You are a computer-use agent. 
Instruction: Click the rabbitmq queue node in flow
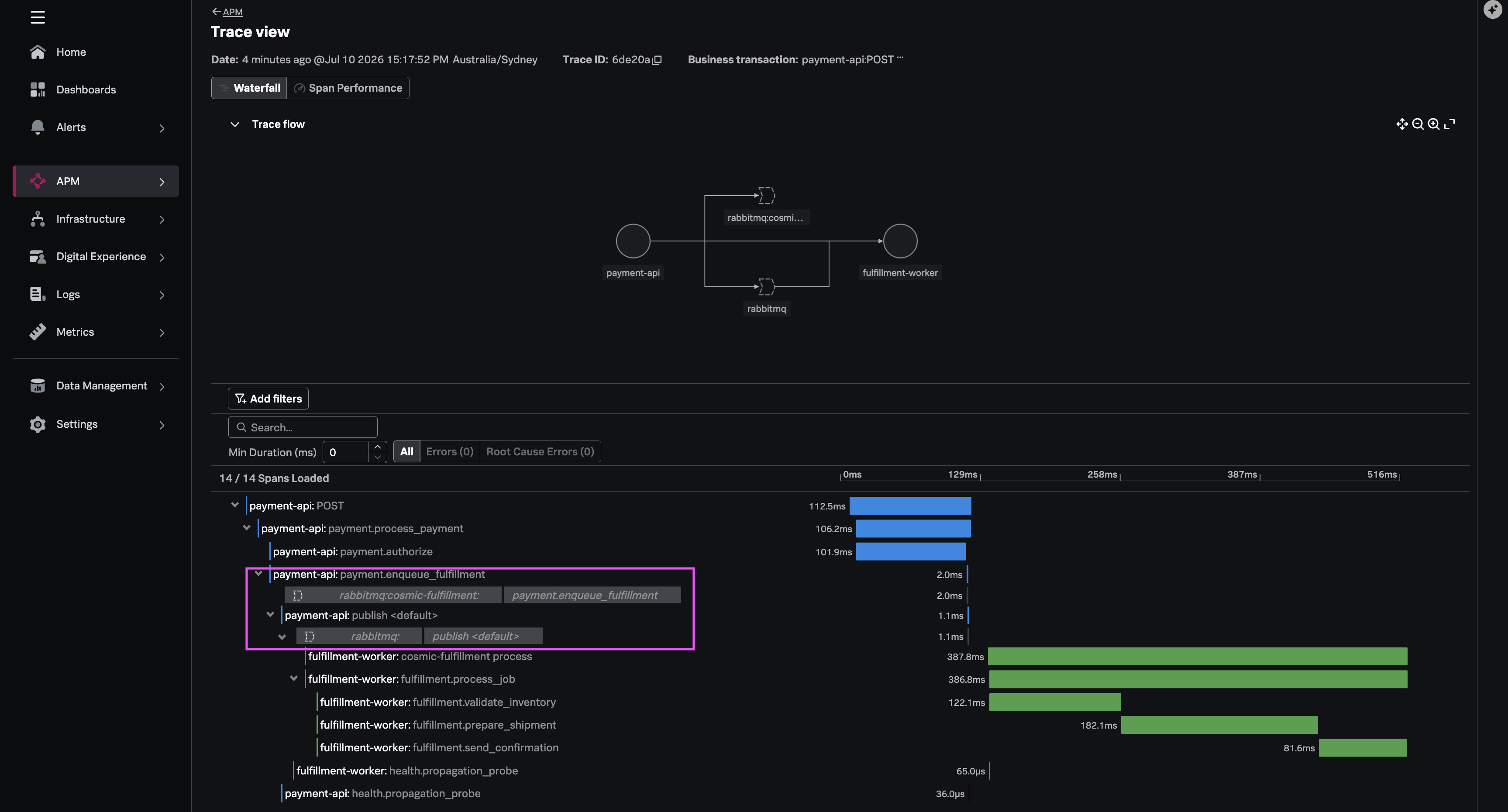click(766, 287)
